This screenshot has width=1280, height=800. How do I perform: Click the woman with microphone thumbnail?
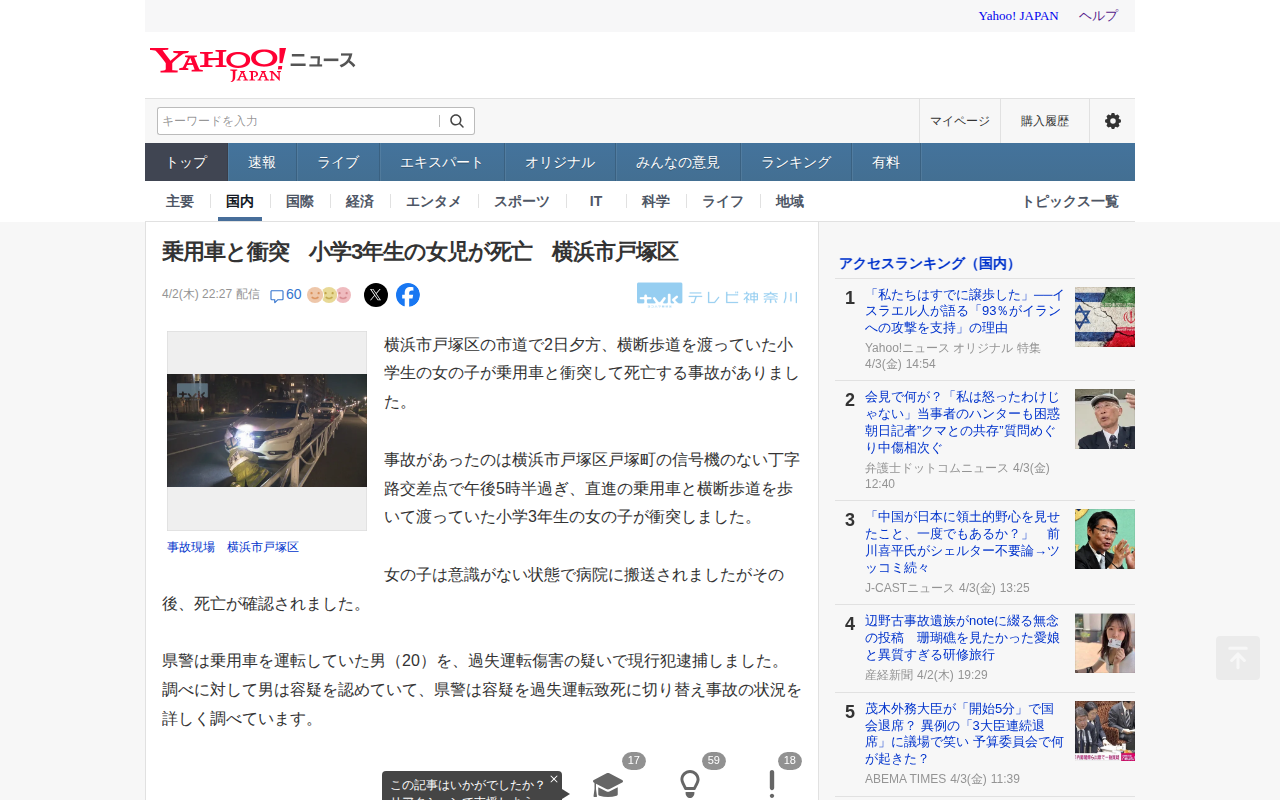tap(1105, 643)
